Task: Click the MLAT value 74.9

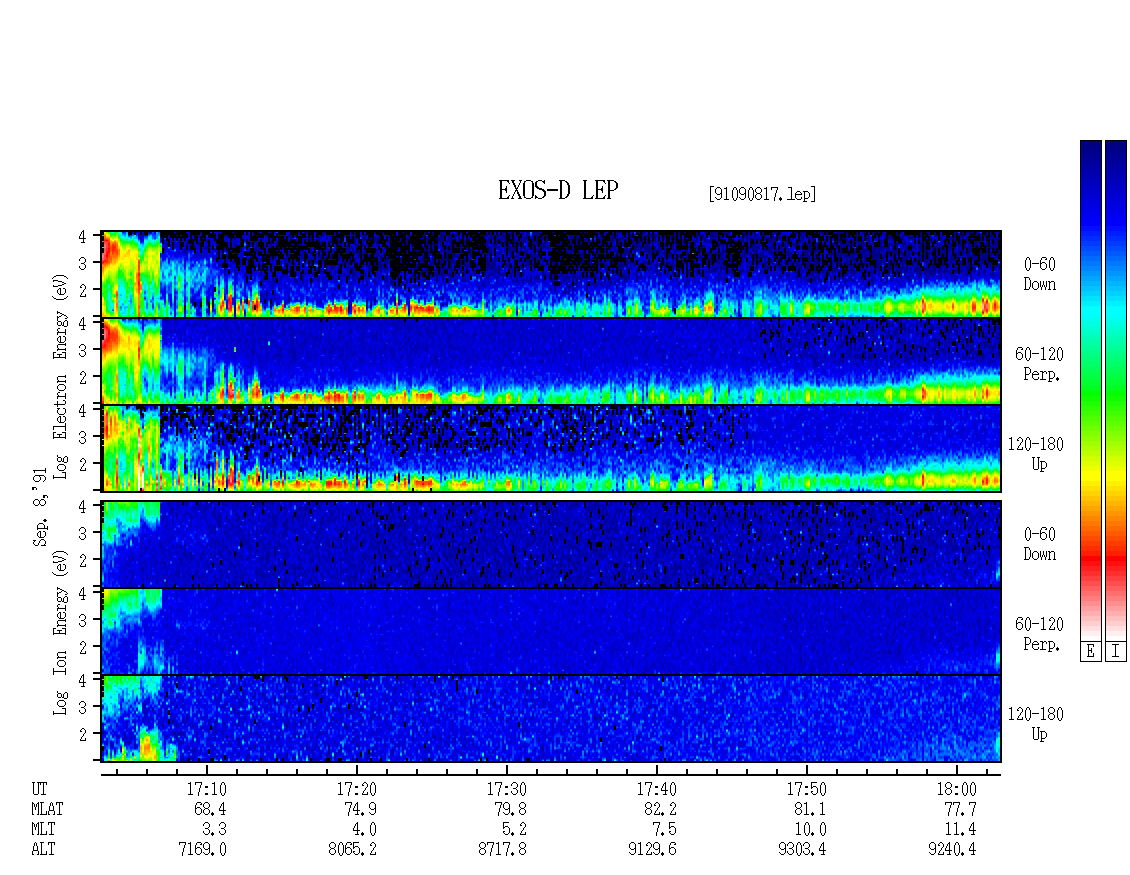Action: point(360,809)
